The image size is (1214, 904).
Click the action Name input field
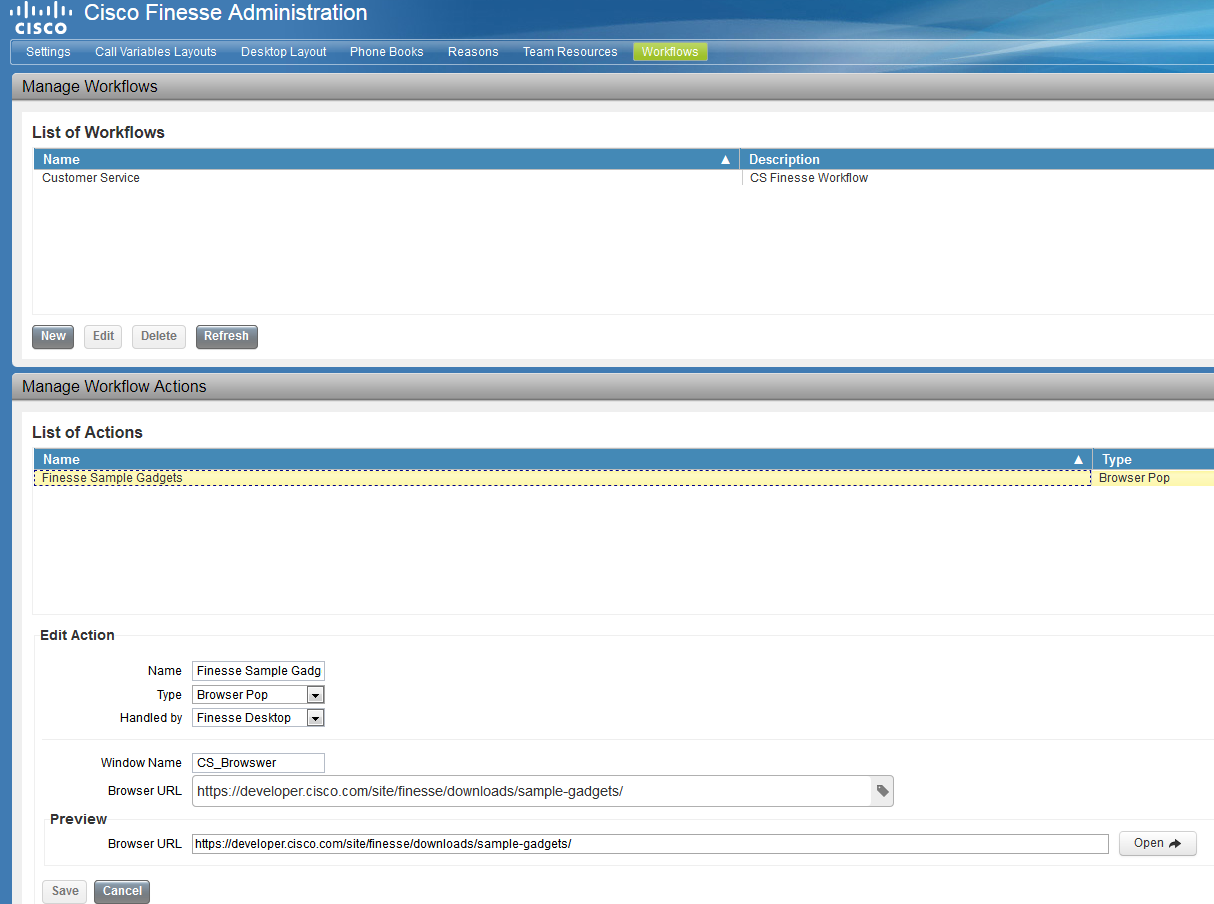coord(258,671)
